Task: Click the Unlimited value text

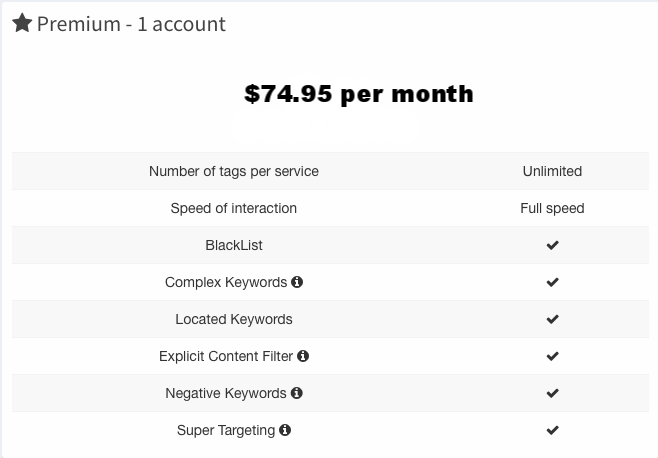Action: pos(552,171)
